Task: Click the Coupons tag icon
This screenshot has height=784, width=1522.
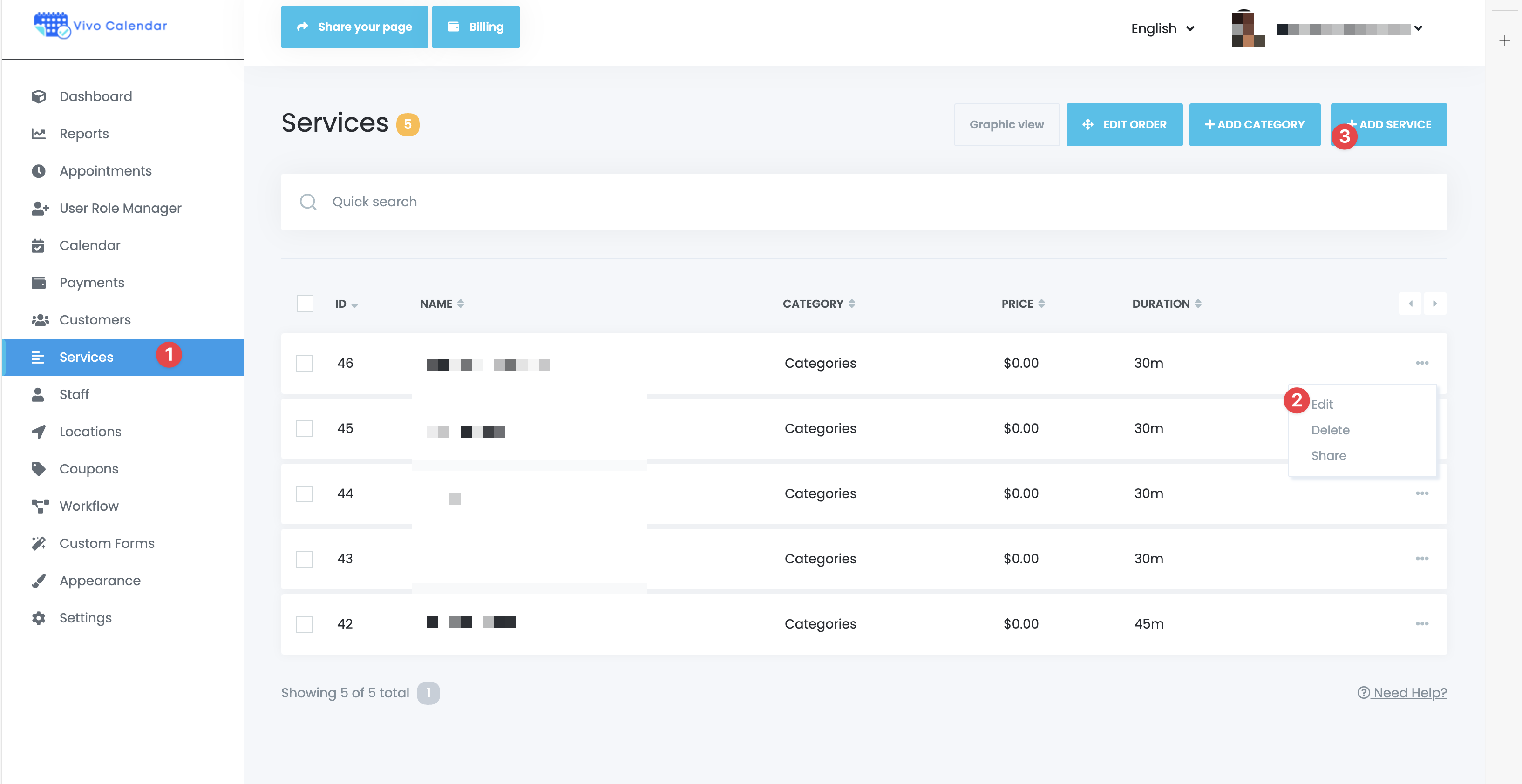Action: coord(38,468)
